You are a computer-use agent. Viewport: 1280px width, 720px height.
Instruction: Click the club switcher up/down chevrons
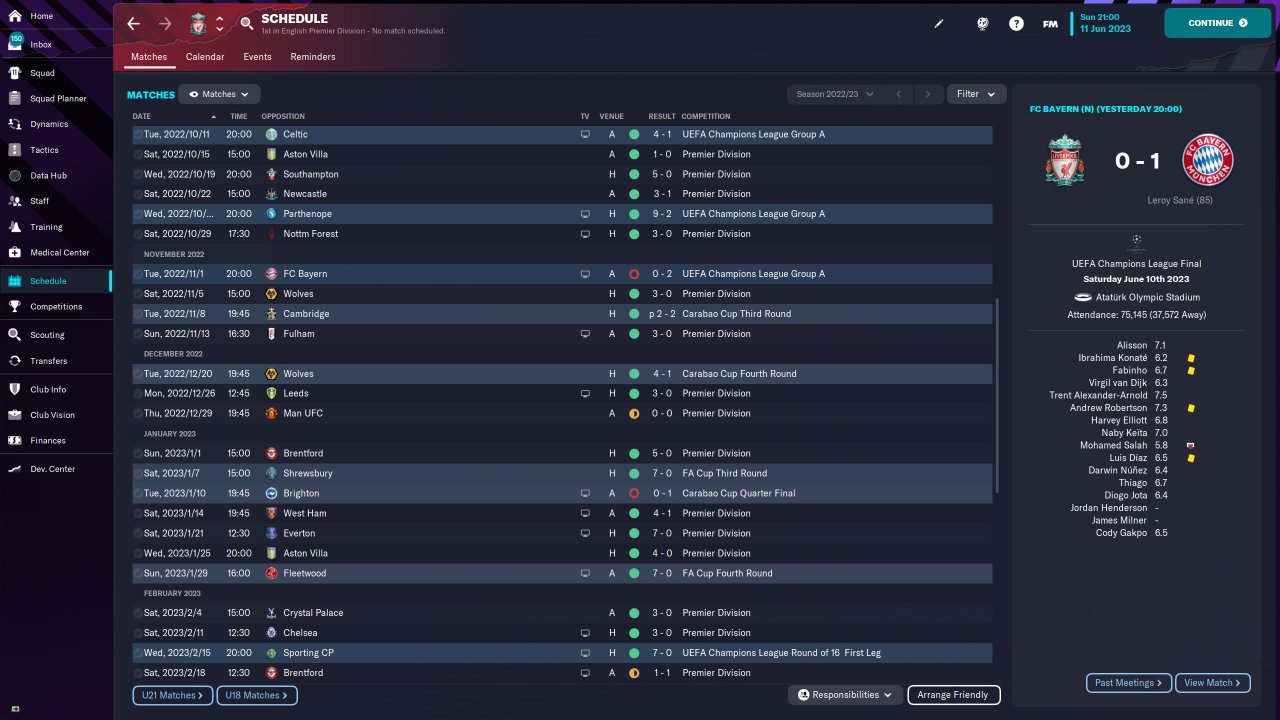tap(220, 23)
